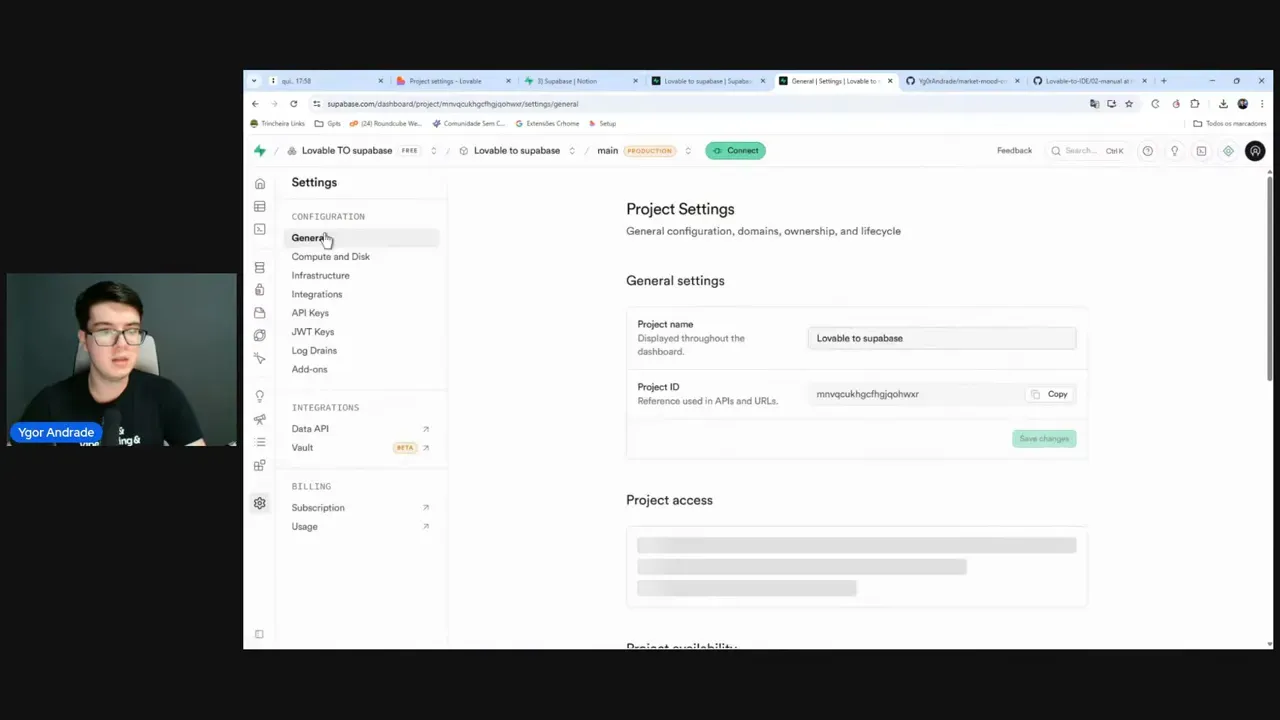Screen dimensions: 1280x720
Task: Open the Database sidebar icon
Action: tap(260, 268)
